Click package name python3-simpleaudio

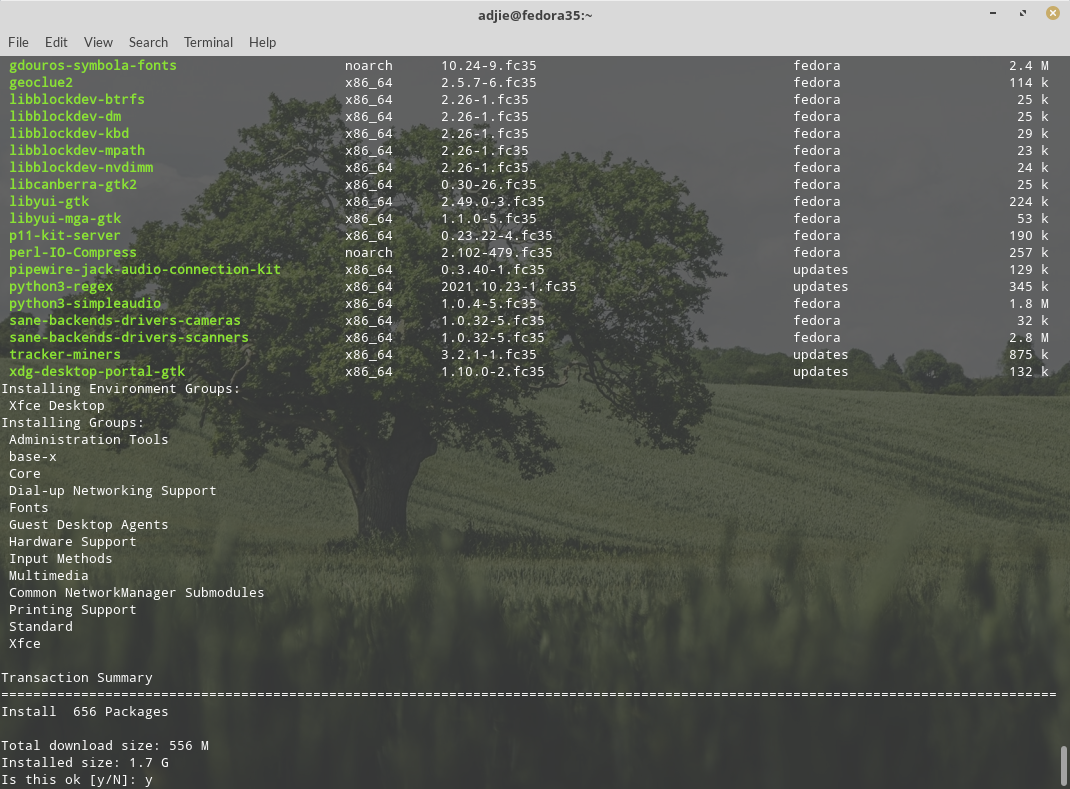click(85, 304)
